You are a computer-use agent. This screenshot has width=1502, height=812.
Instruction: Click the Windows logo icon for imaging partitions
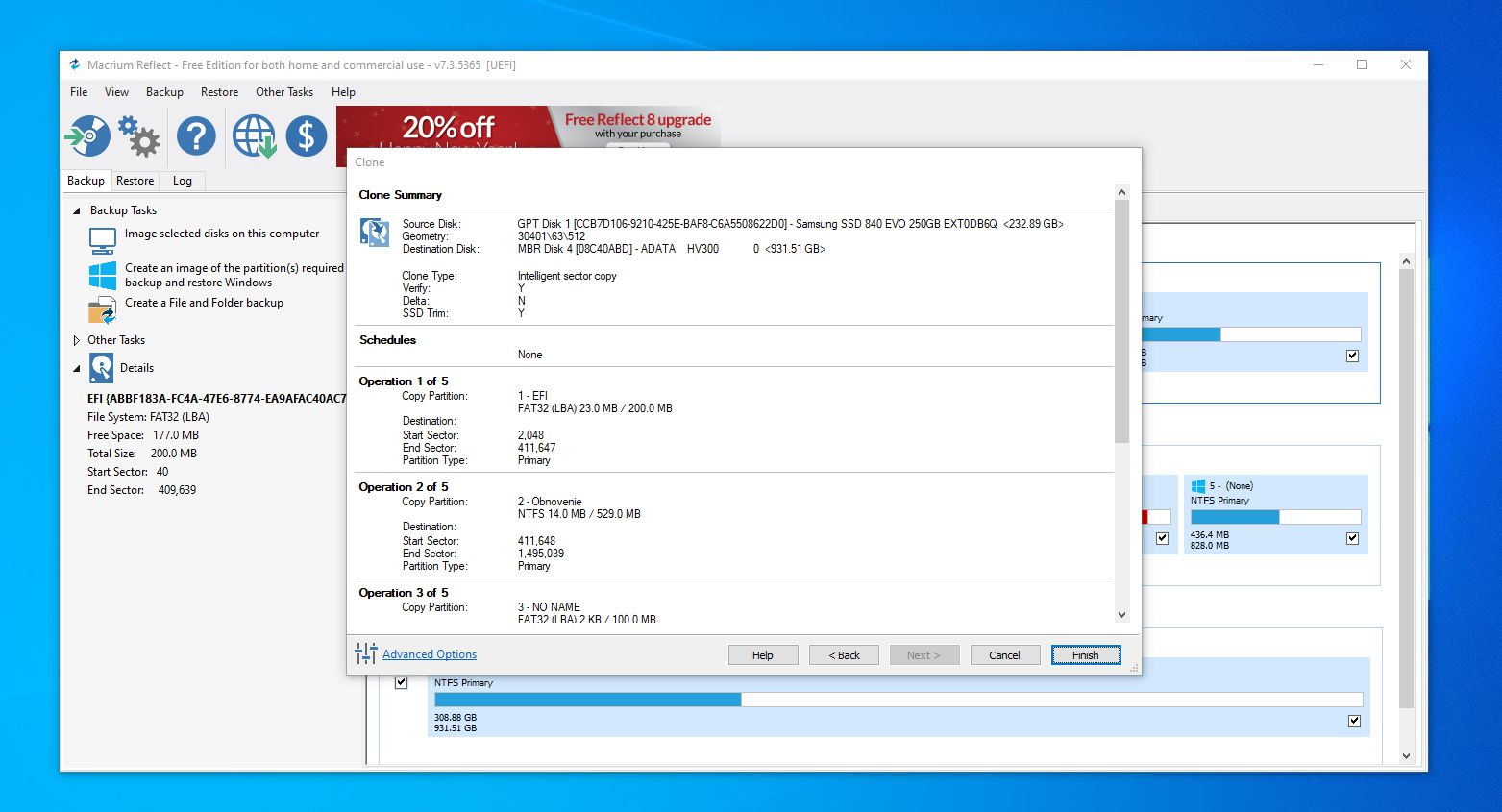pyautogui.click(x=102, y=276)
